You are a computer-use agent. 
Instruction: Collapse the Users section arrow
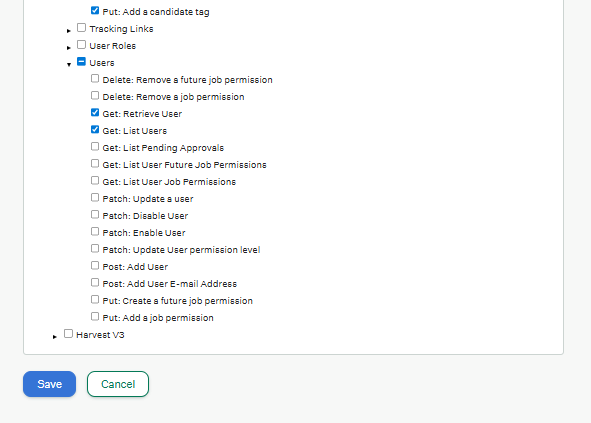click(x=69, y=64)
